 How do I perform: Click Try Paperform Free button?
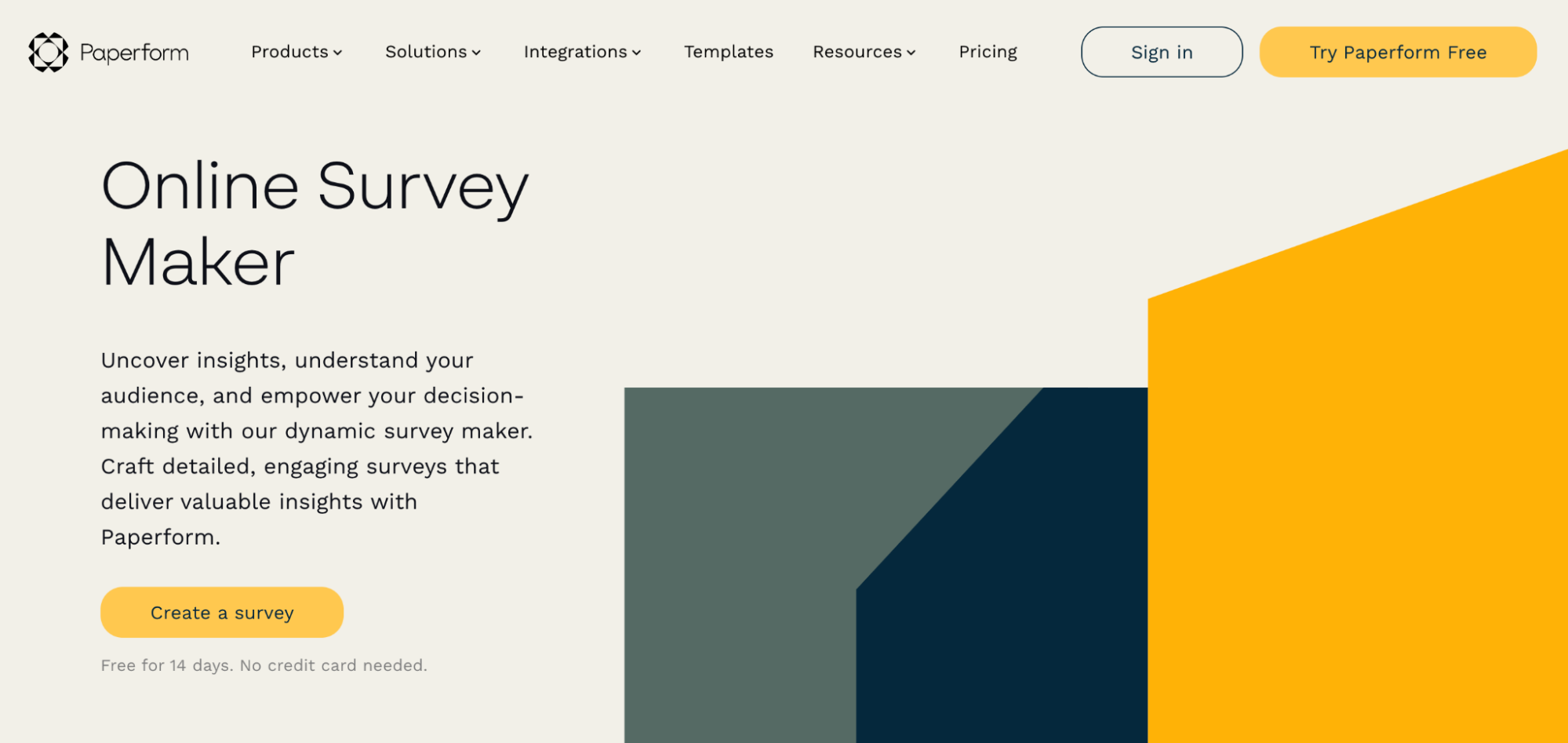tap(1398, 52)
